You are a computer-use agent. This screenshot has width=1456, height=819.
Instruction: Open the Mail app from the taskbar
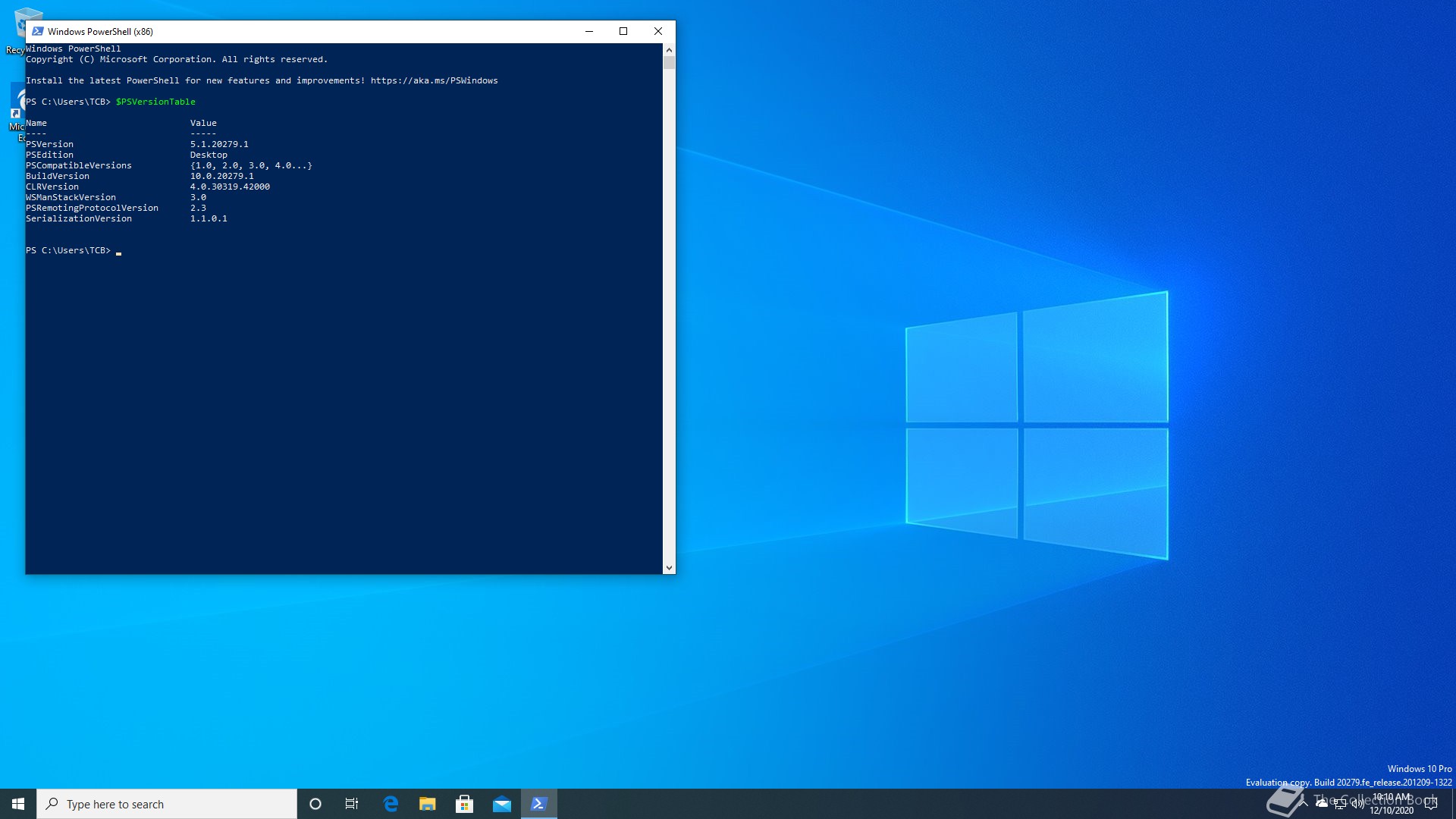click(502, 804)
